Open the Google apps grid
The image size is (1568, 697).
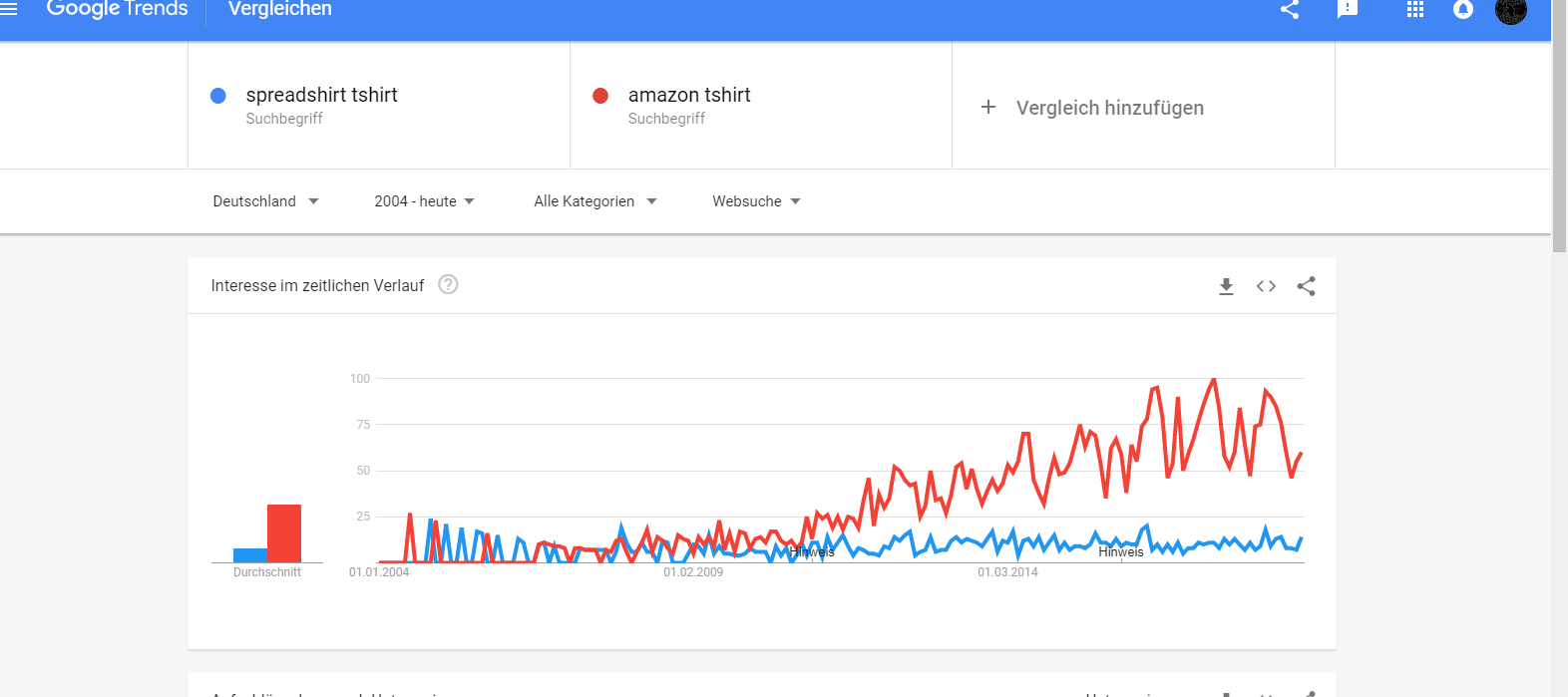pos(1415,10)
